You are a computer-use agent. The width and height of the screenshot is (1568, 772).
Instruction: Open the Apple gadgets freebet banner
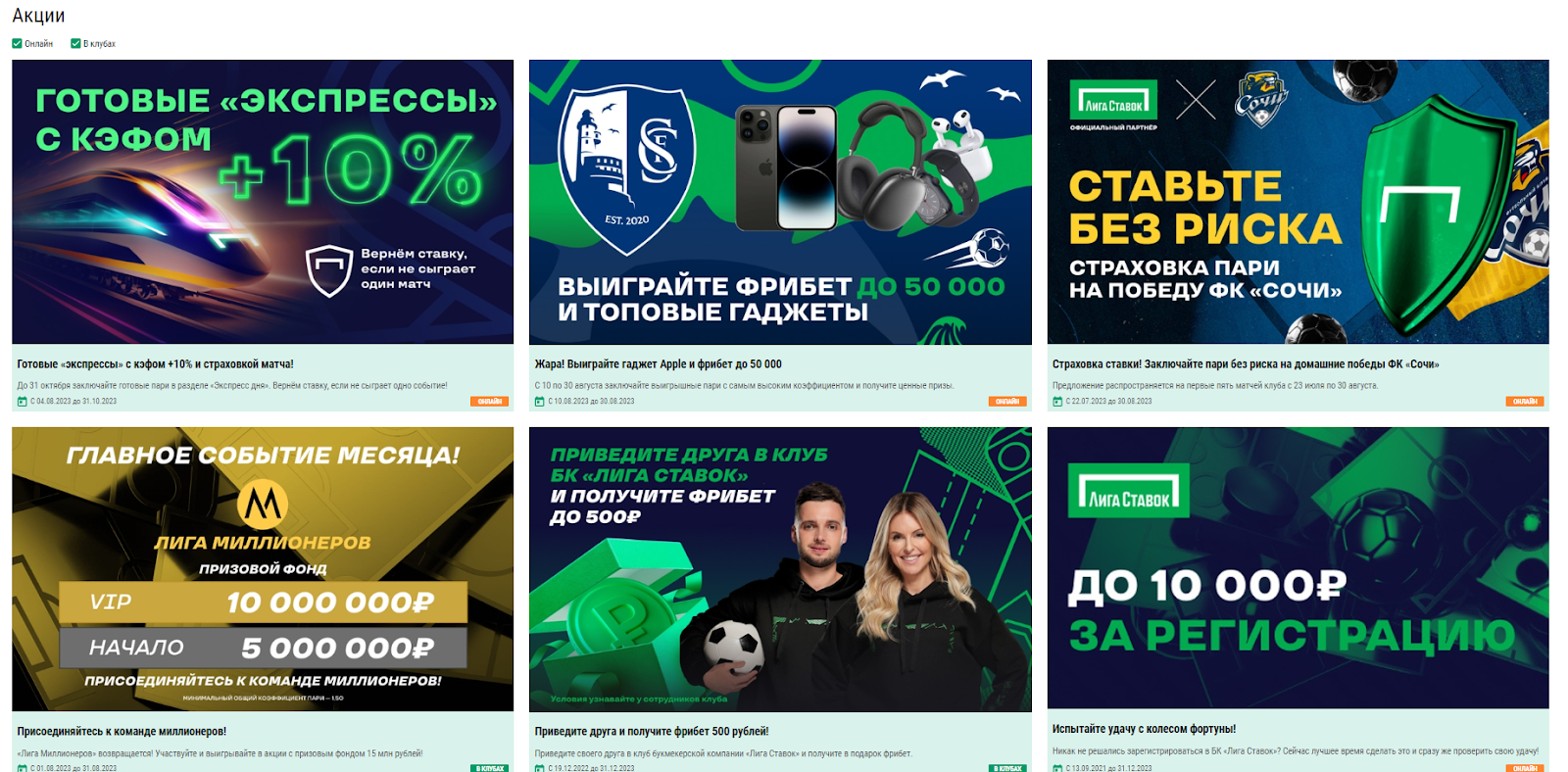pos(780,202)
